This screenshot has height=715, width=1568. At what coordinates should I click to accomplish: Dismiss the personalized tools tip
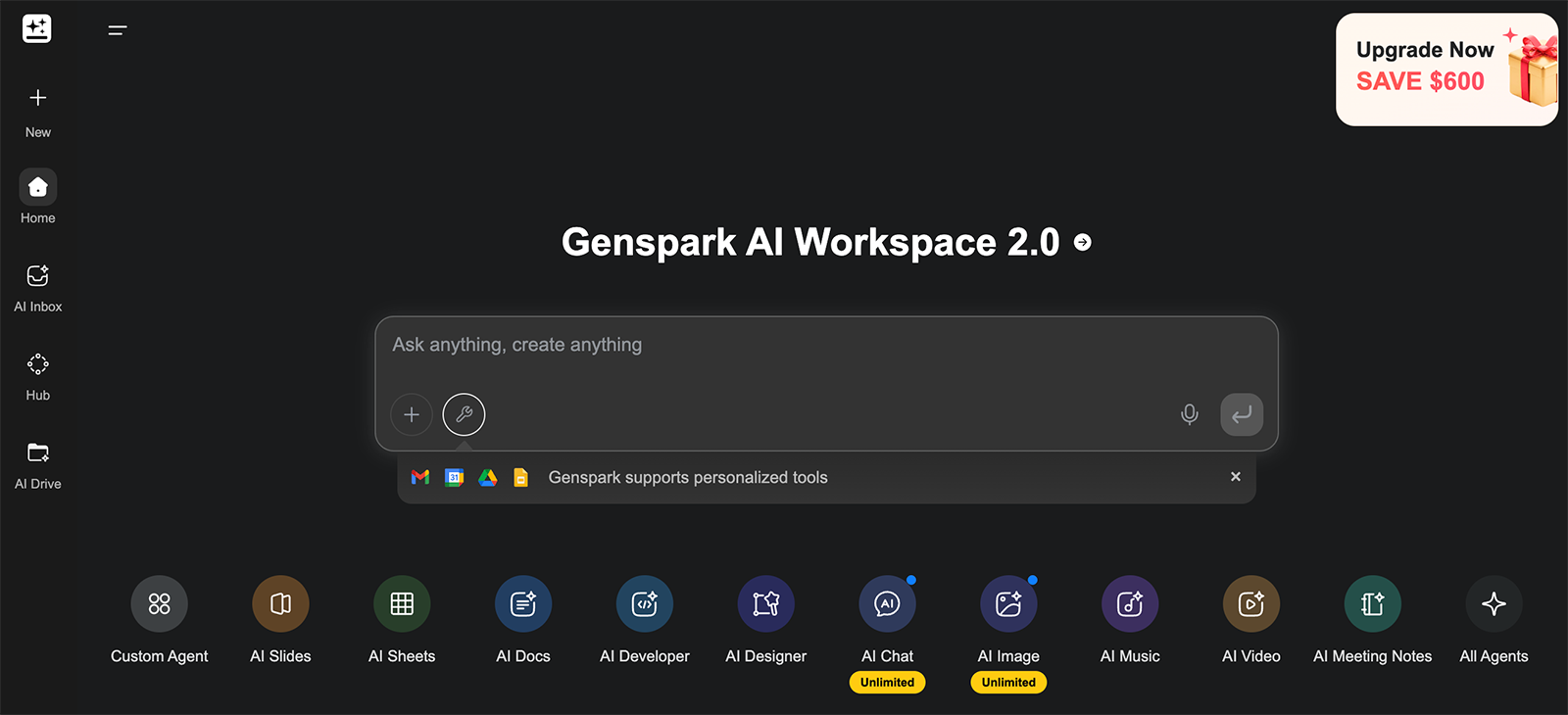[x=1236, y=477]
